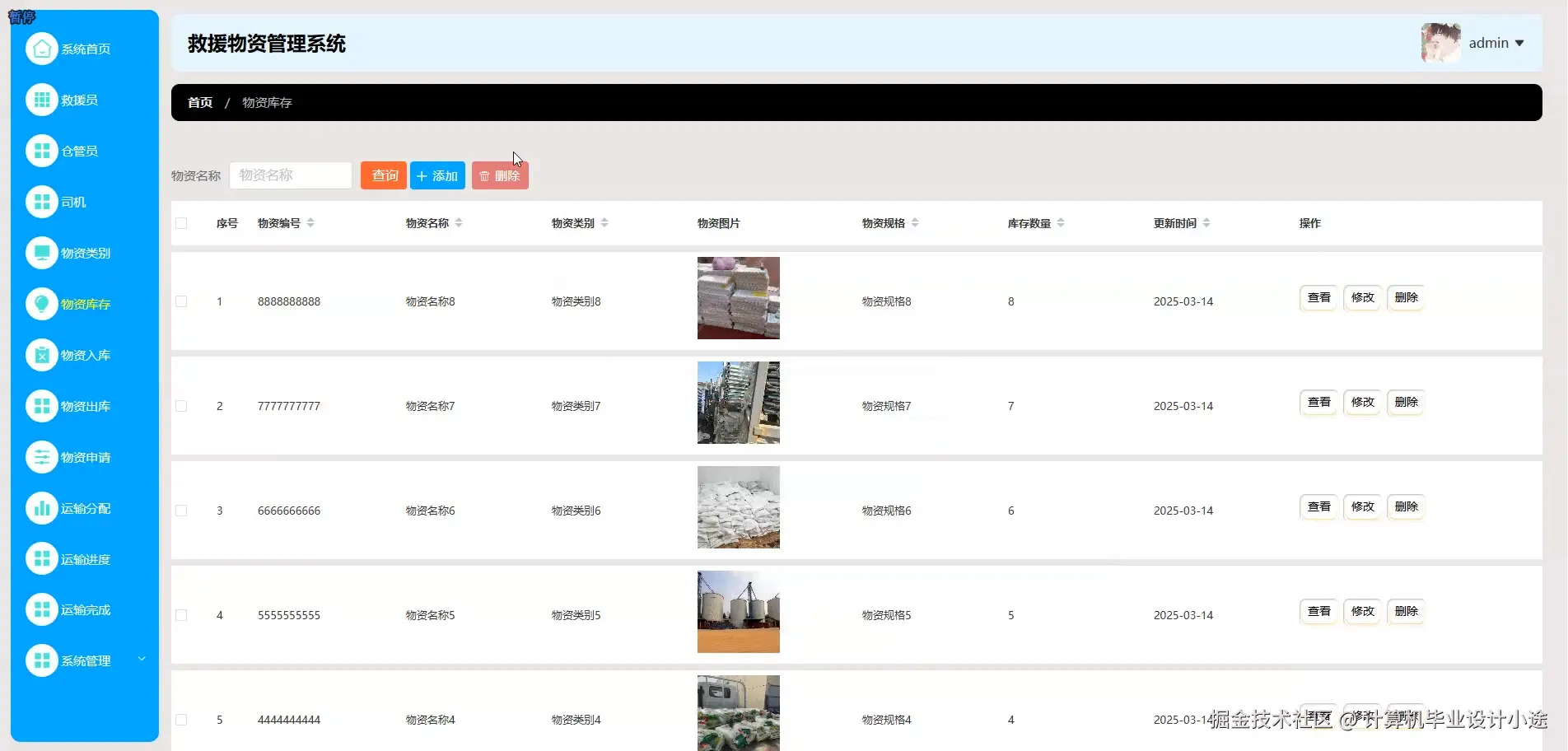This screenshot has width=1568, height=751.
Task: Click the 系统首页 home icon
Action: [42, 49]
